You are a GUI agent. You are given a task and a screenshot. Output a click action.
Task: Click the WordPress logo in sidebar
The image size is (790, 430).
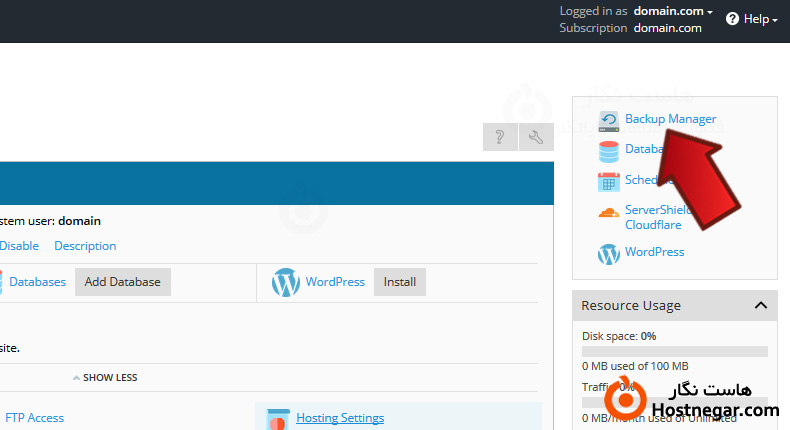[608, 253]
